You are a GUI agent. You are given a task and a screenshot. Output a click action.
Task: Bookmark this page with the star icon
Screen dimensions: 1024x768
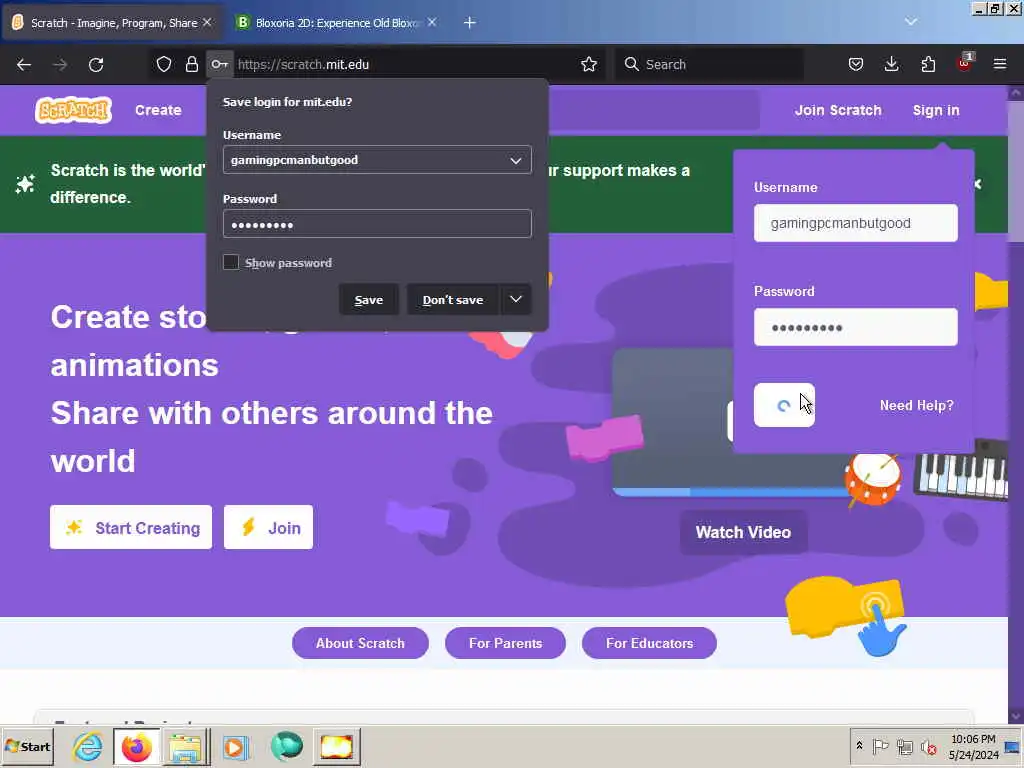[x=589, y=64]
